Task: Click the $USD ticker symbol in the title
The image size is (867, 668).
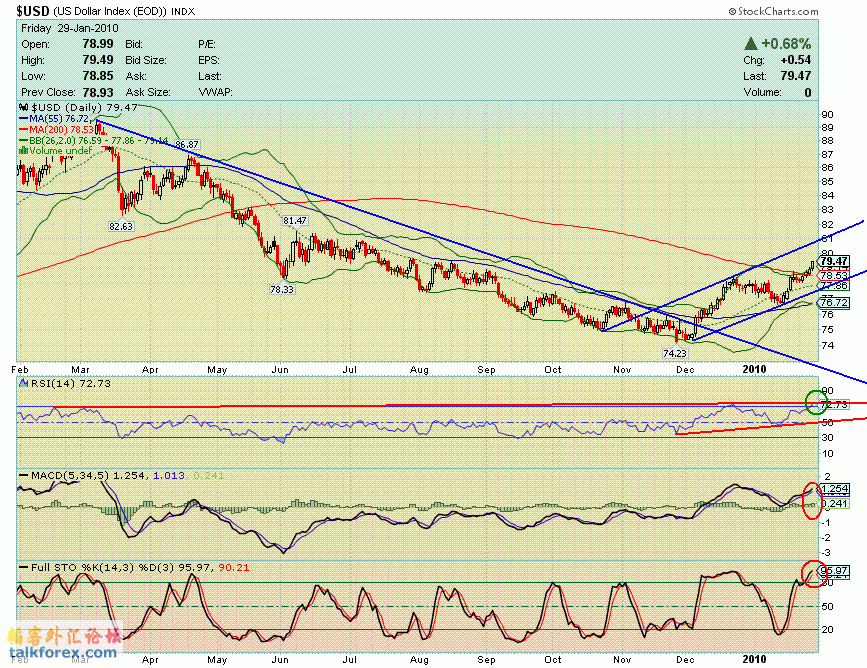Action: coord(33,11)
